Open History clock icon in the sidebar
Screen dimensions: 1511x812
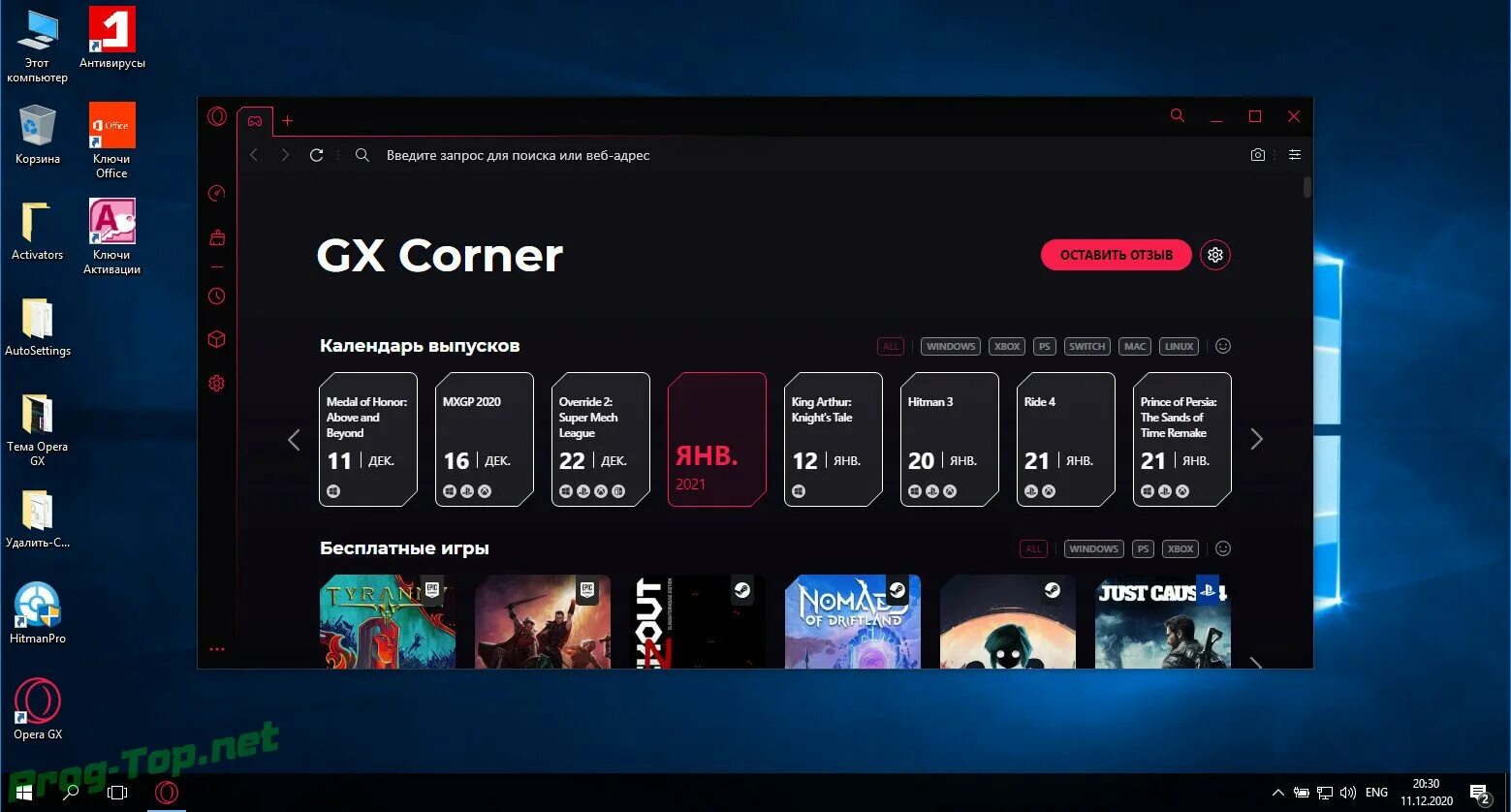click(x=217, y=296)
